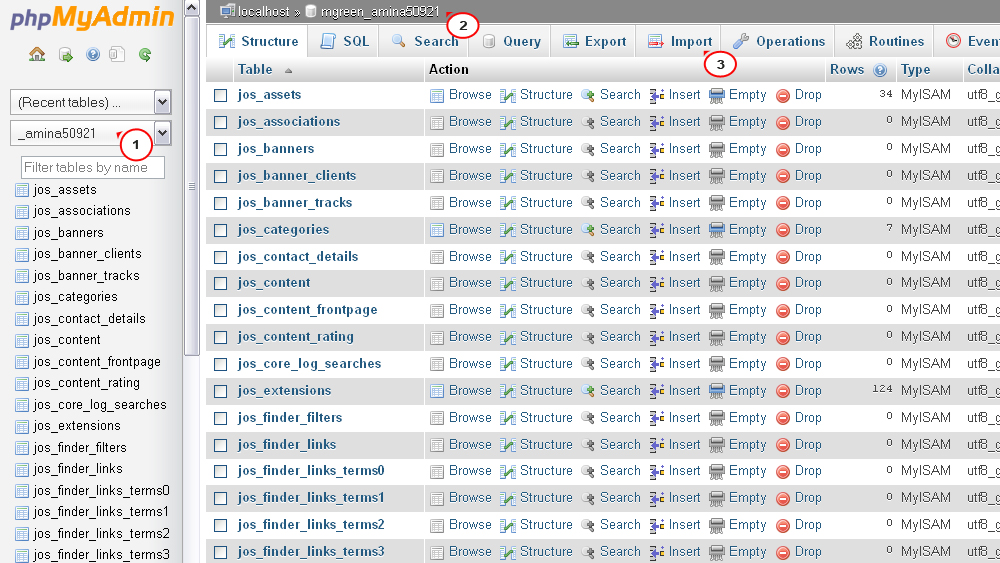Click the Home icon in the sidebar
The width and height of the screenshot is (1000, 563).
[x=37, y=55]
